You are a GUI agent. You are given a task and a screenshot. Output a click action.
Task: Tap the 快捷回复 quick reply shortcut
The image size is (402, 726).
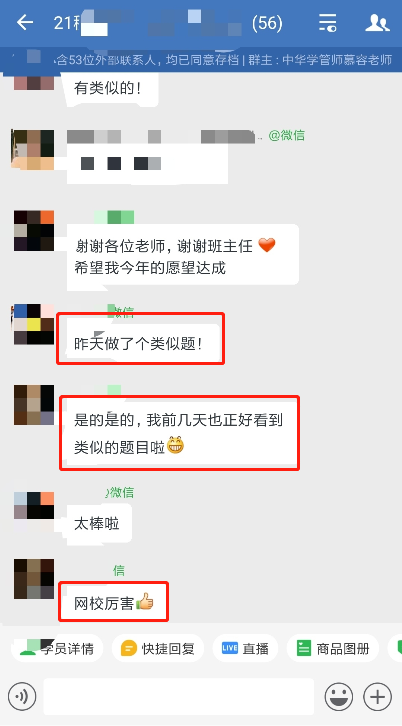pos(158,648)
